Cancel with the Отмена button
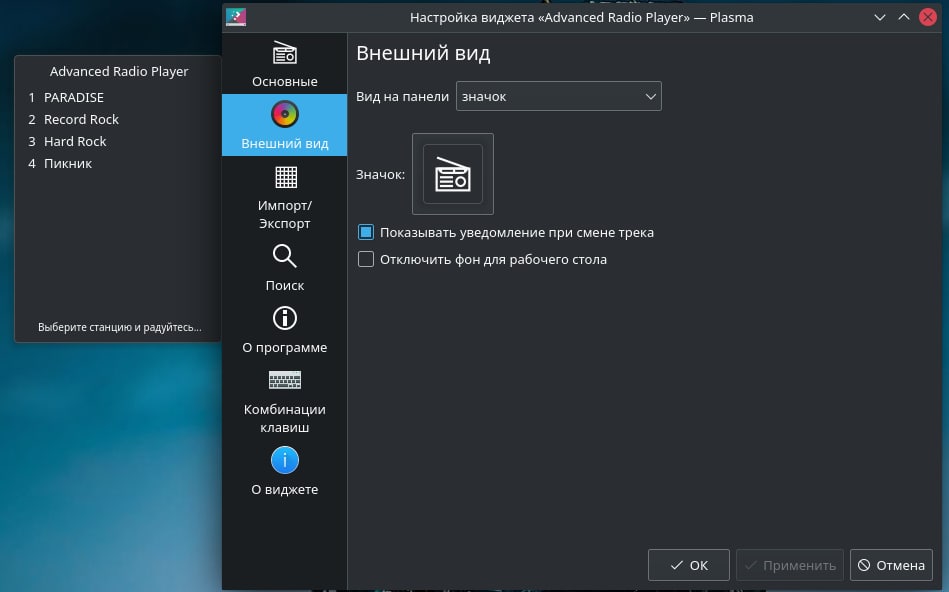Image resolution: width=949 pixels, height=592 pixels. 892,565
